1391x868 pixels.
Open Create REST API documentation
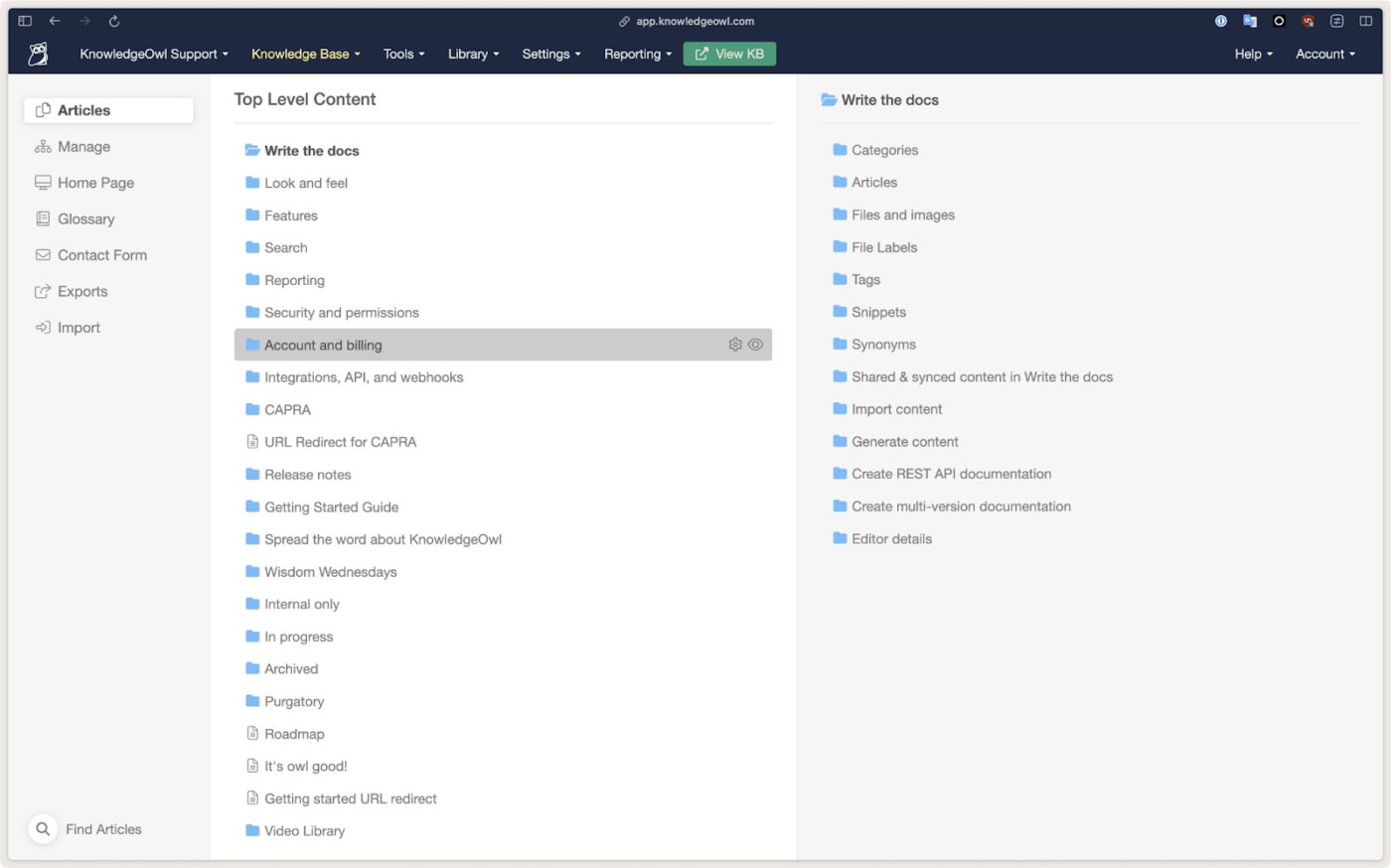(951, 474)
